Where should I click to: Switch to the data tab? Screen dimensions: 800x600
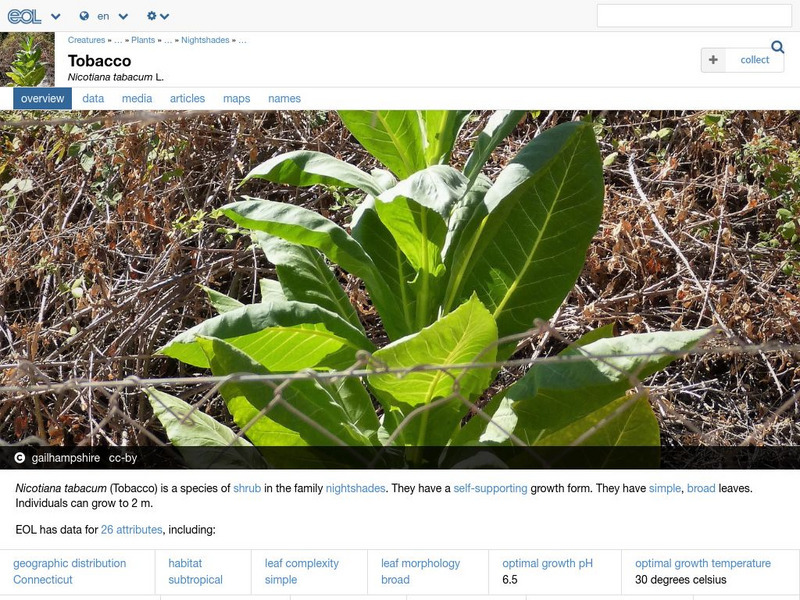(x=93, y=98)
